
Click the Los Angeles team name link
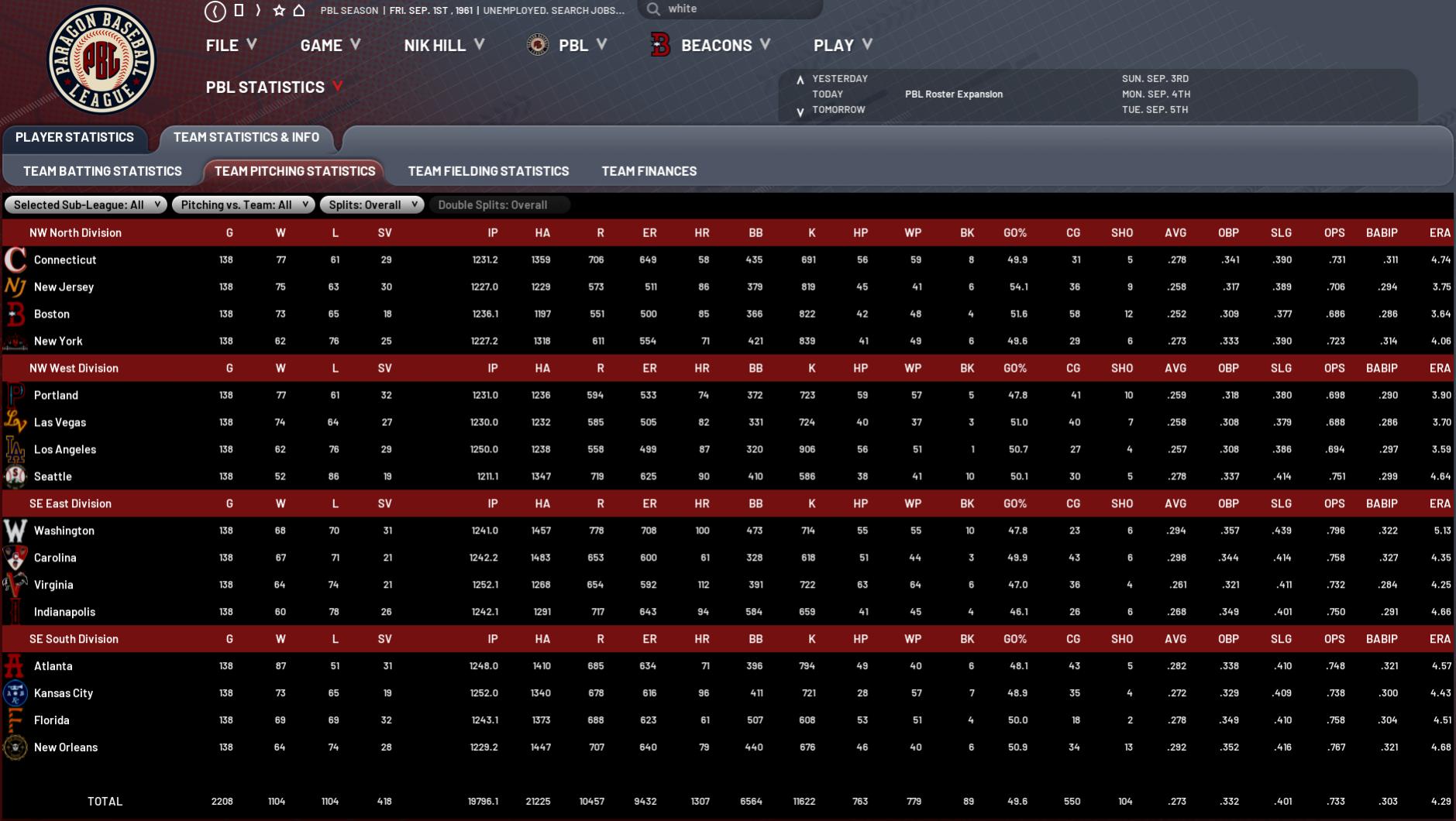[x=65, y=449]
